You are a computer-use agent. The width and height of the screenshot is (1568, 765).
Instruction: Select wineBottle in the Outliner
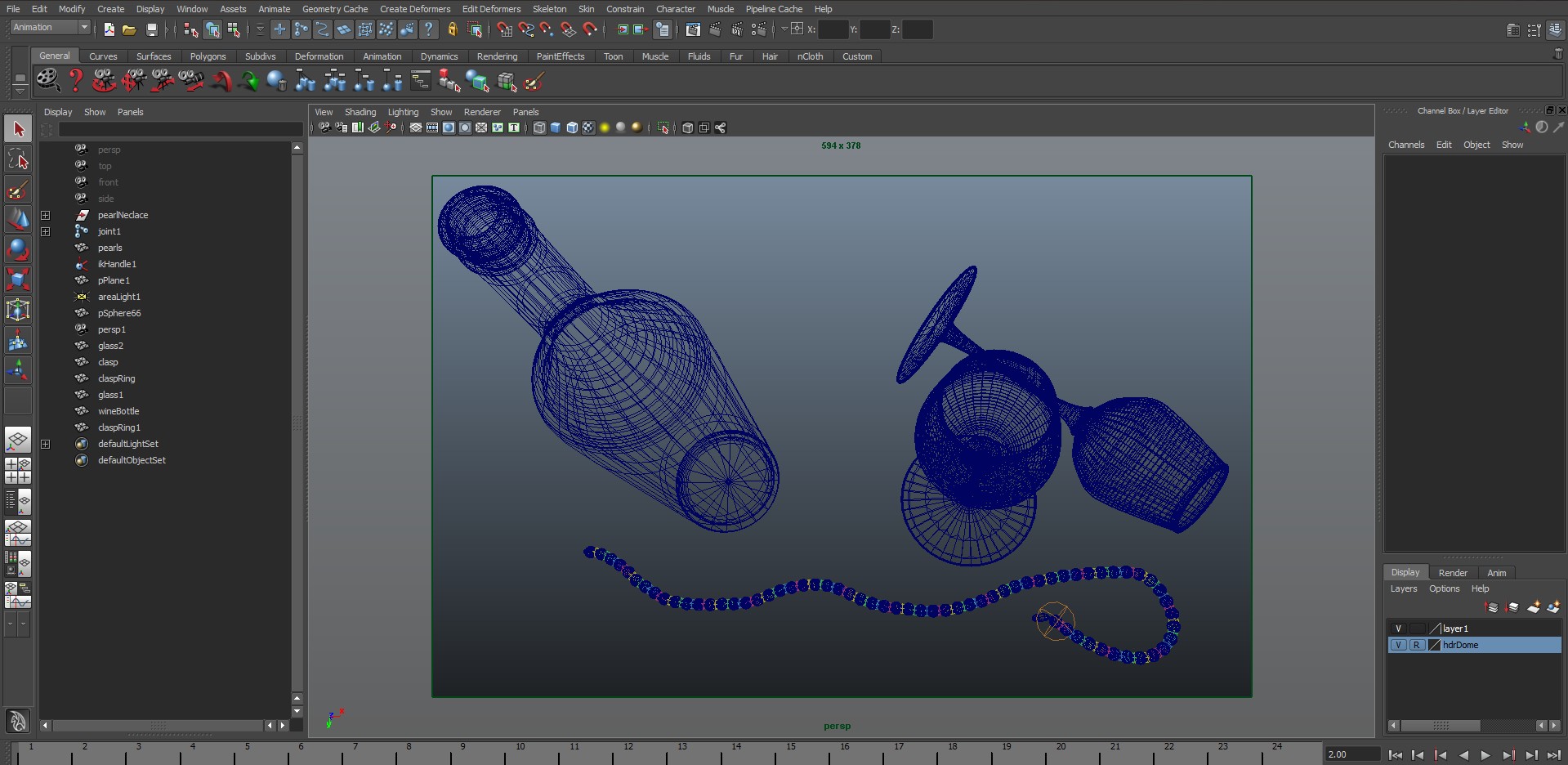point(118,411)
